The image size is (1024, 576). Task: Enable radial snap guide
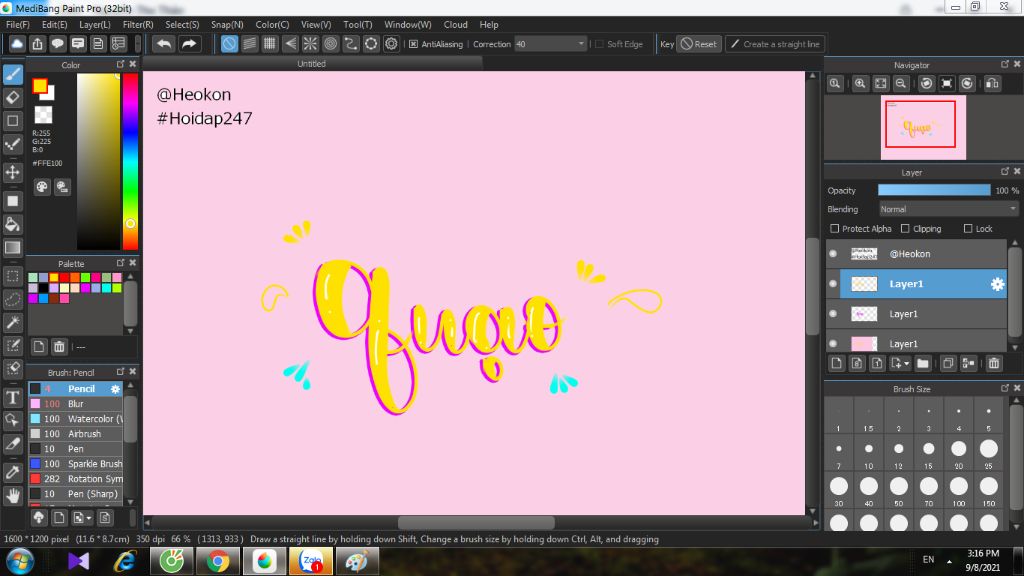pos(310,44)
